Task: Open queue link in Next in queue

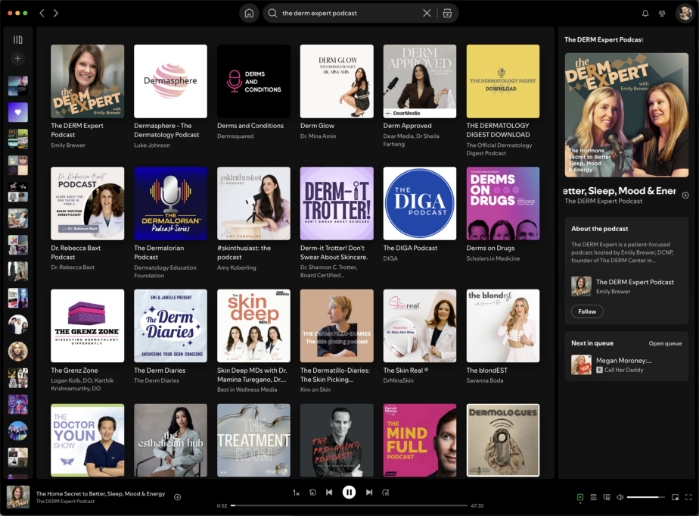Action: [665, 343]
